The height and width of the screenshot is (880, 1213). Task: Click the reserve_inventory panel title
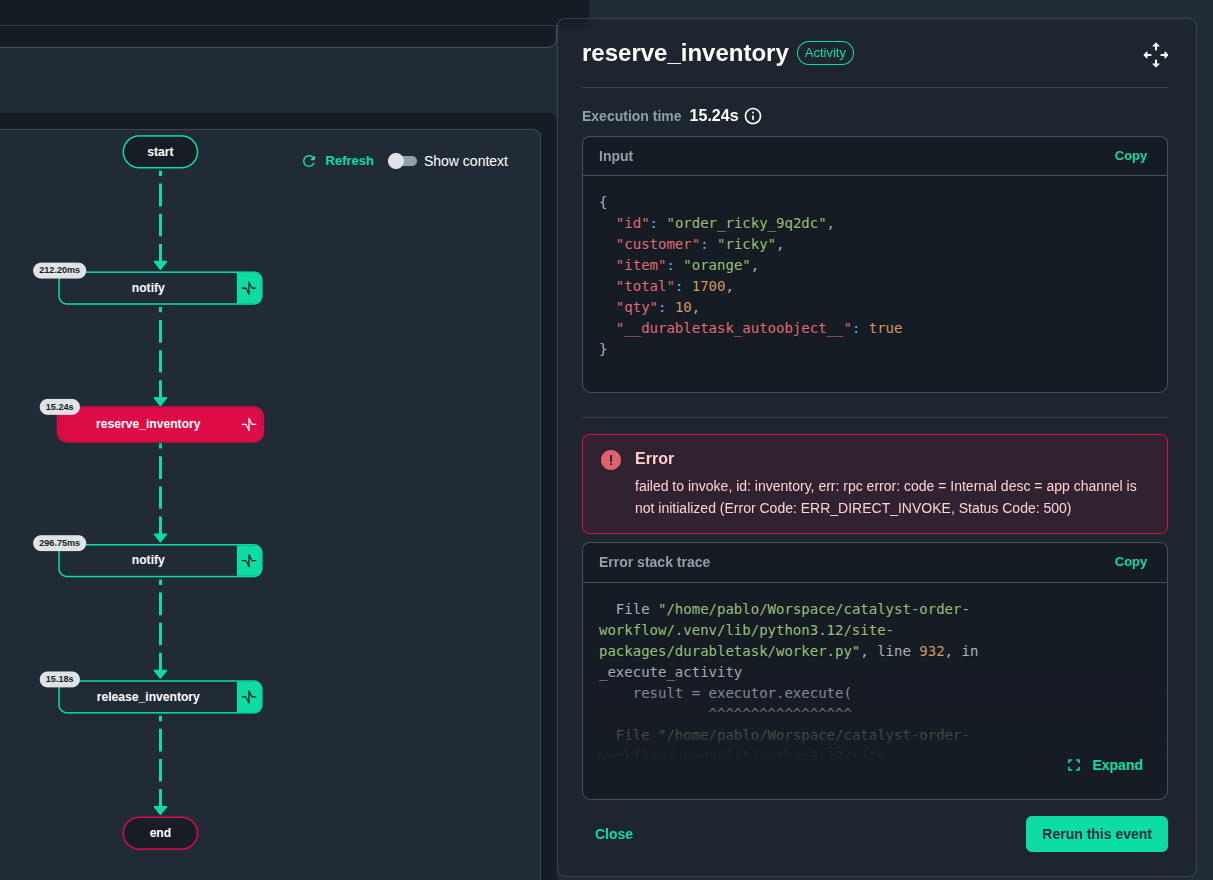point(685,53)
